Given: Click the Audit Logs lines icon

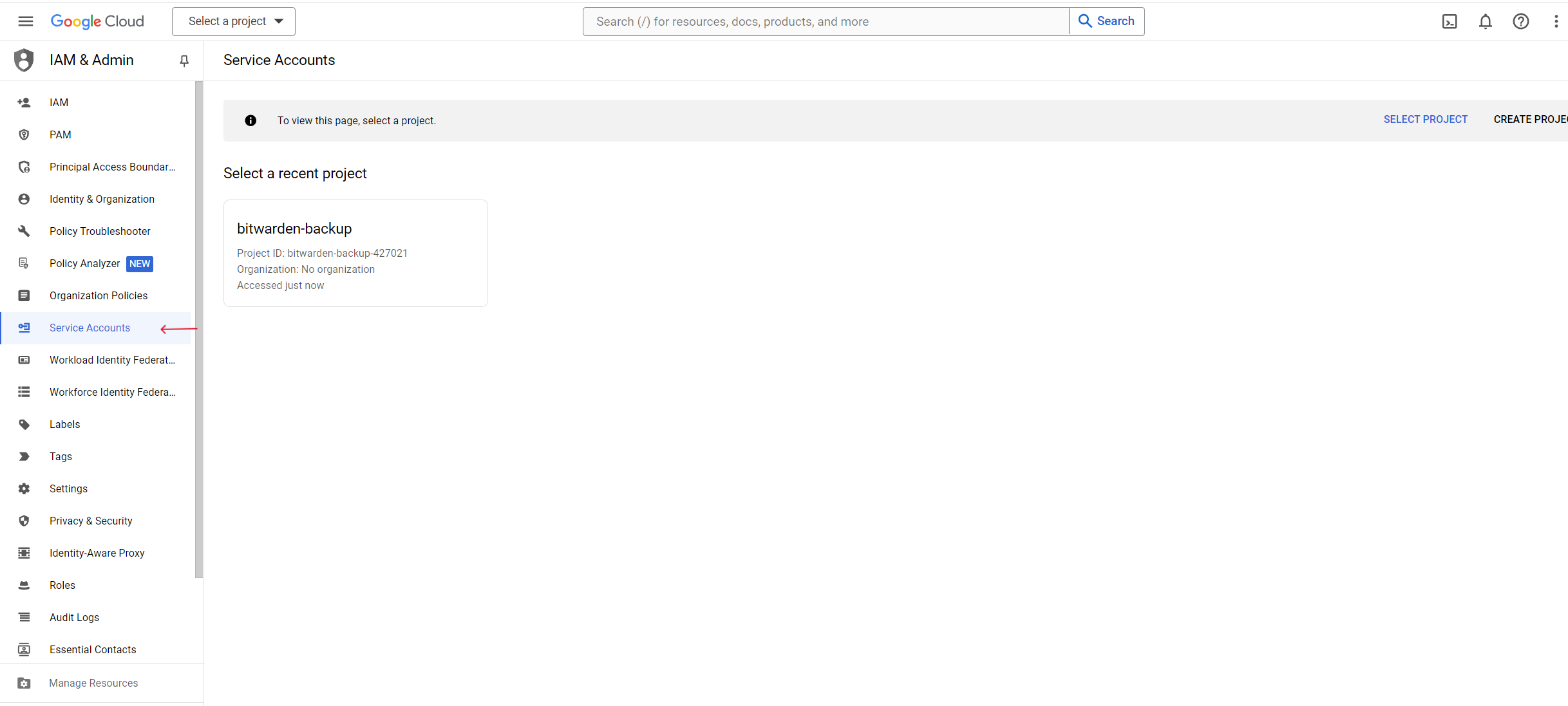Looking at the screenshot, I should pos(24,617).
